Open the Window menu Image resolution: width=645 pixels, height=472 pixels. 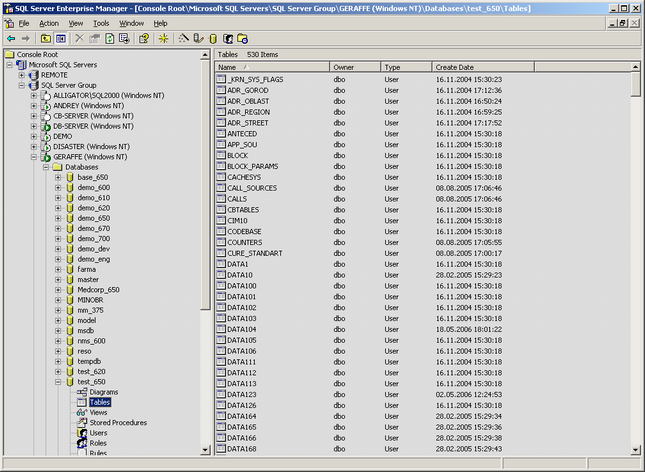(x=132, y=23)
